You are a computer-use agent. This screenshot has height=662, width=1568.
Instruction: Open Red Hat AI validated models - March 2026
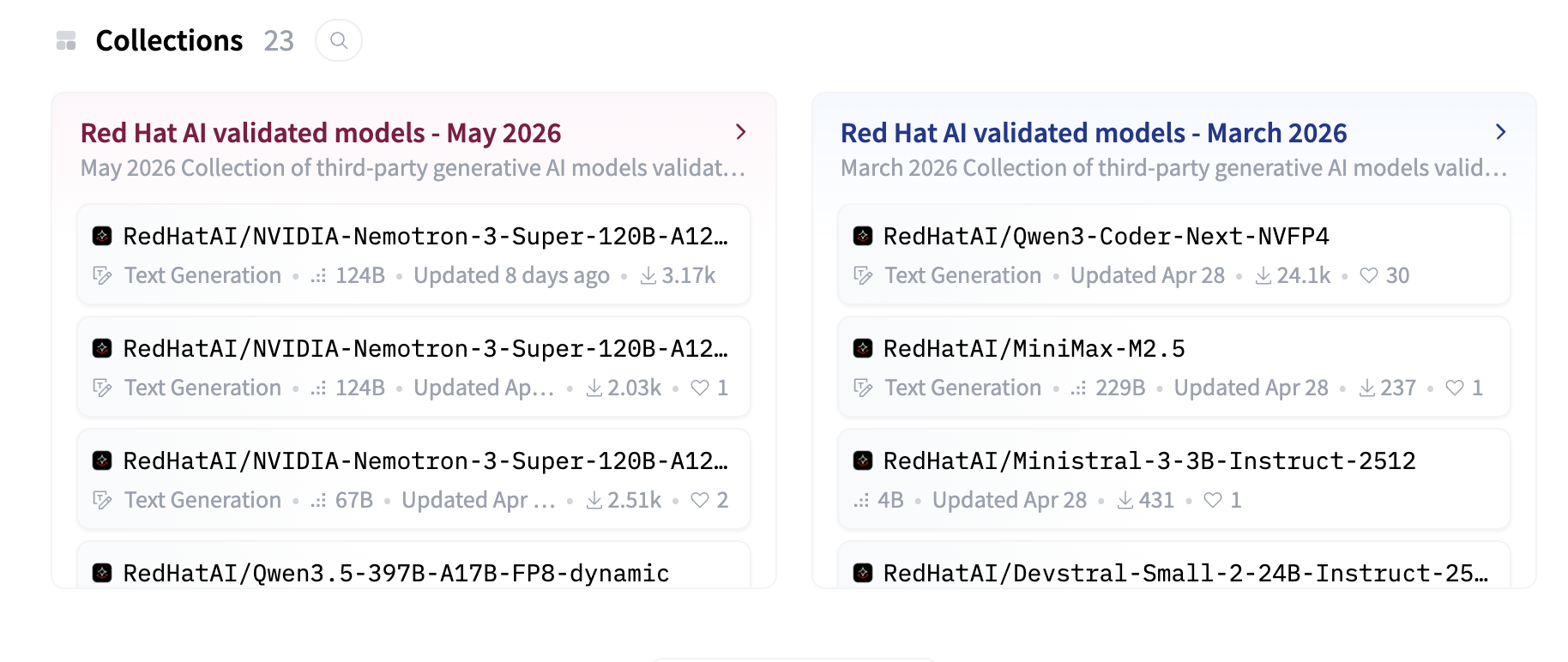(x=1094, y=133)
